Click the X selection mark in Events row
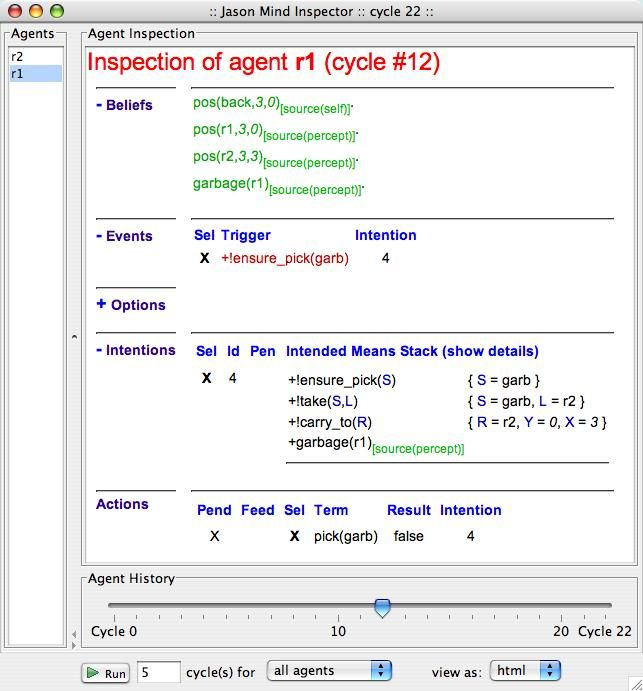This screenshot has height=691, width=643. [204, 258]
